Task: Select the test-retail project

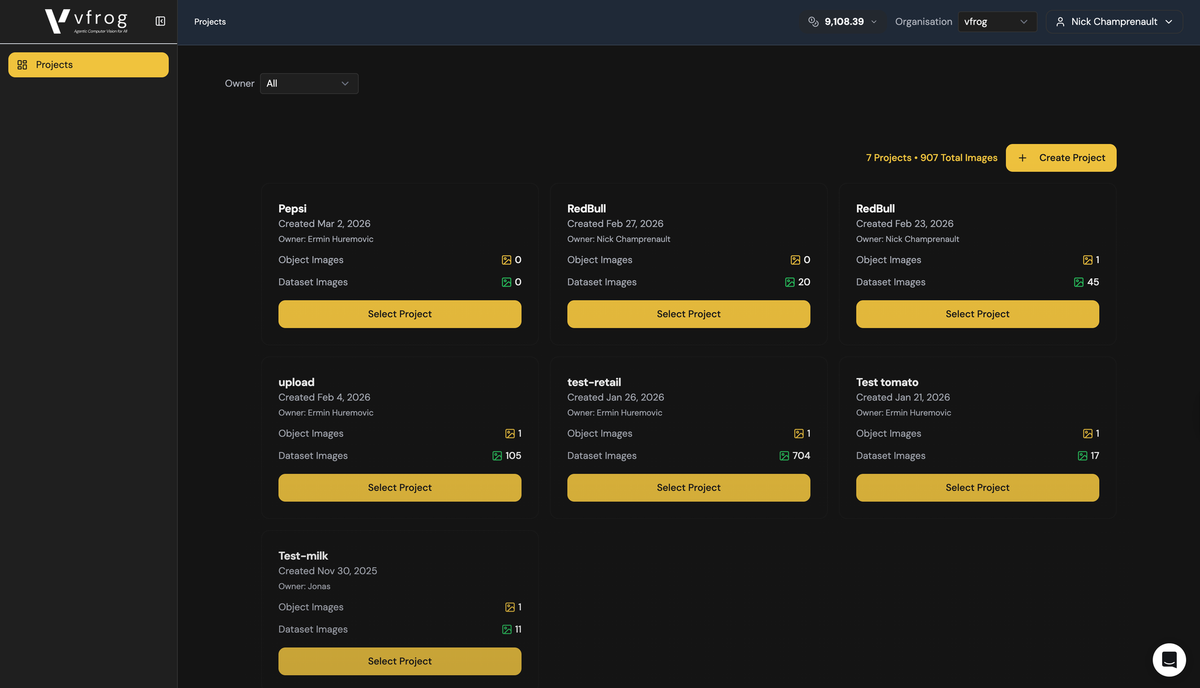Action: click(x=689, y=488)
